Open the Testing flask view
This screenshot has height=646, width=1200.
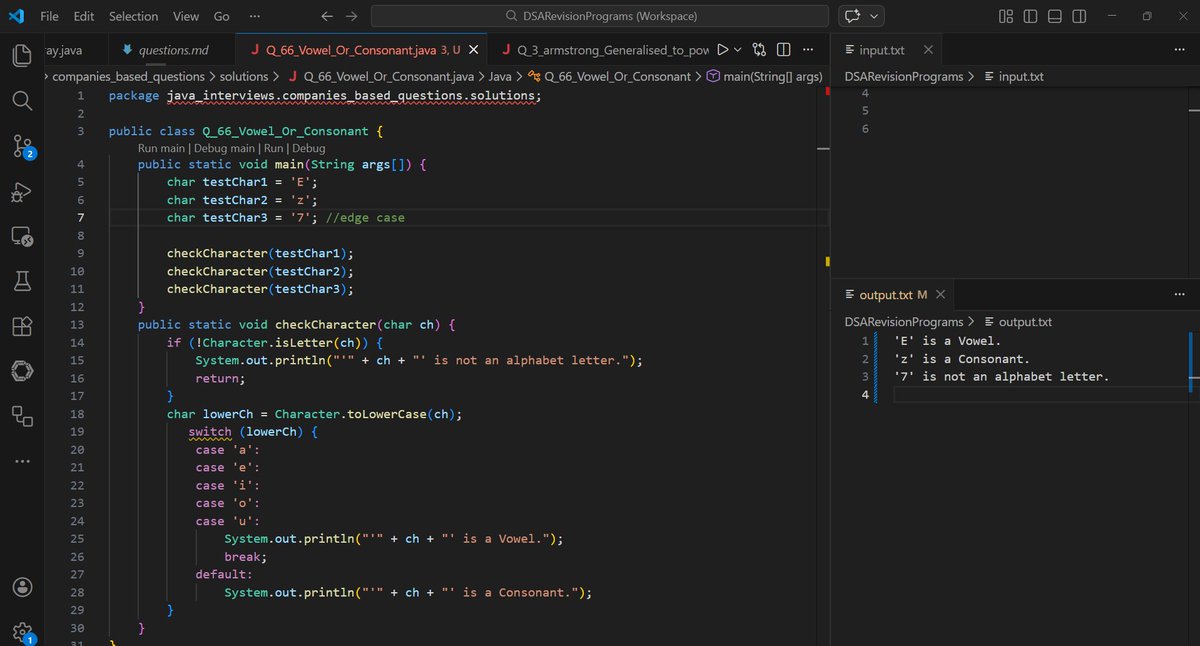point(22,282)
